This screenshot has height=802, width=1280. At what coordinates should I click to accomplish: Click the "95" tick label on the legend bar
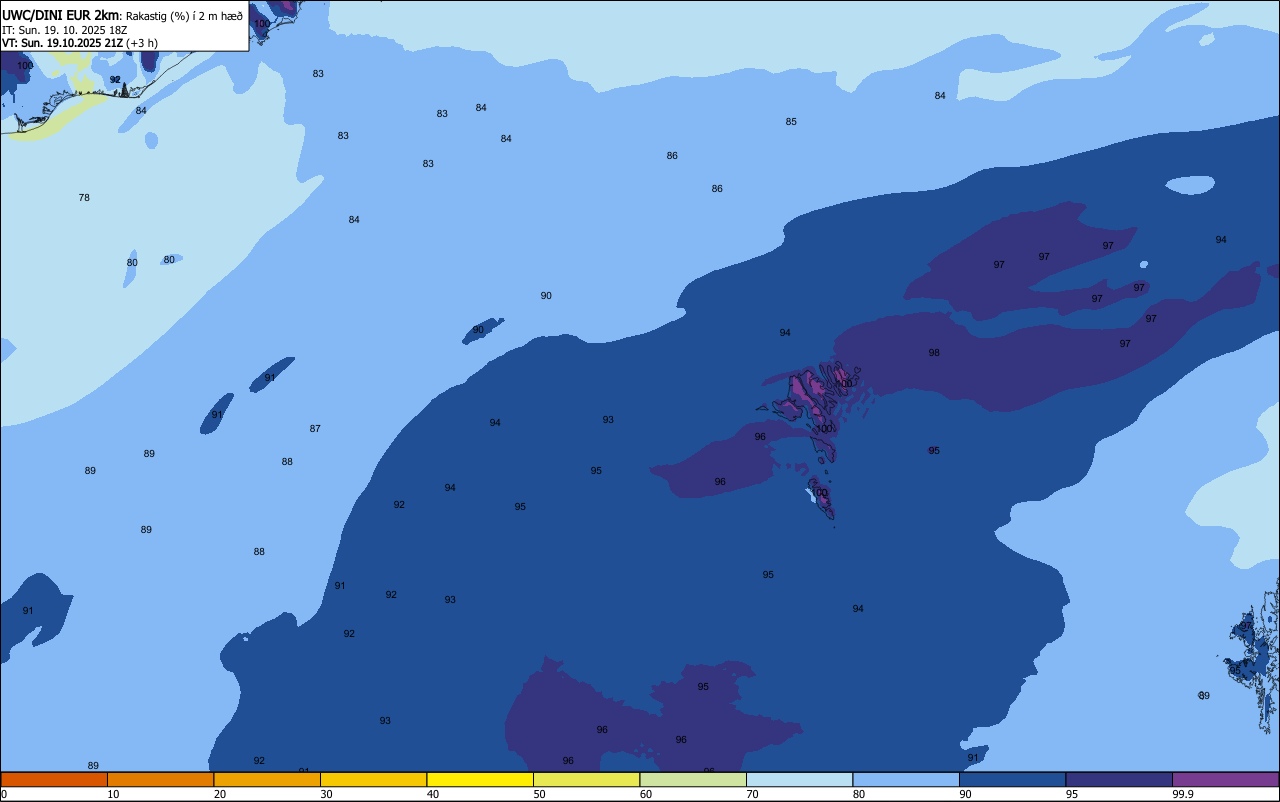click(x=1072, y=794)
